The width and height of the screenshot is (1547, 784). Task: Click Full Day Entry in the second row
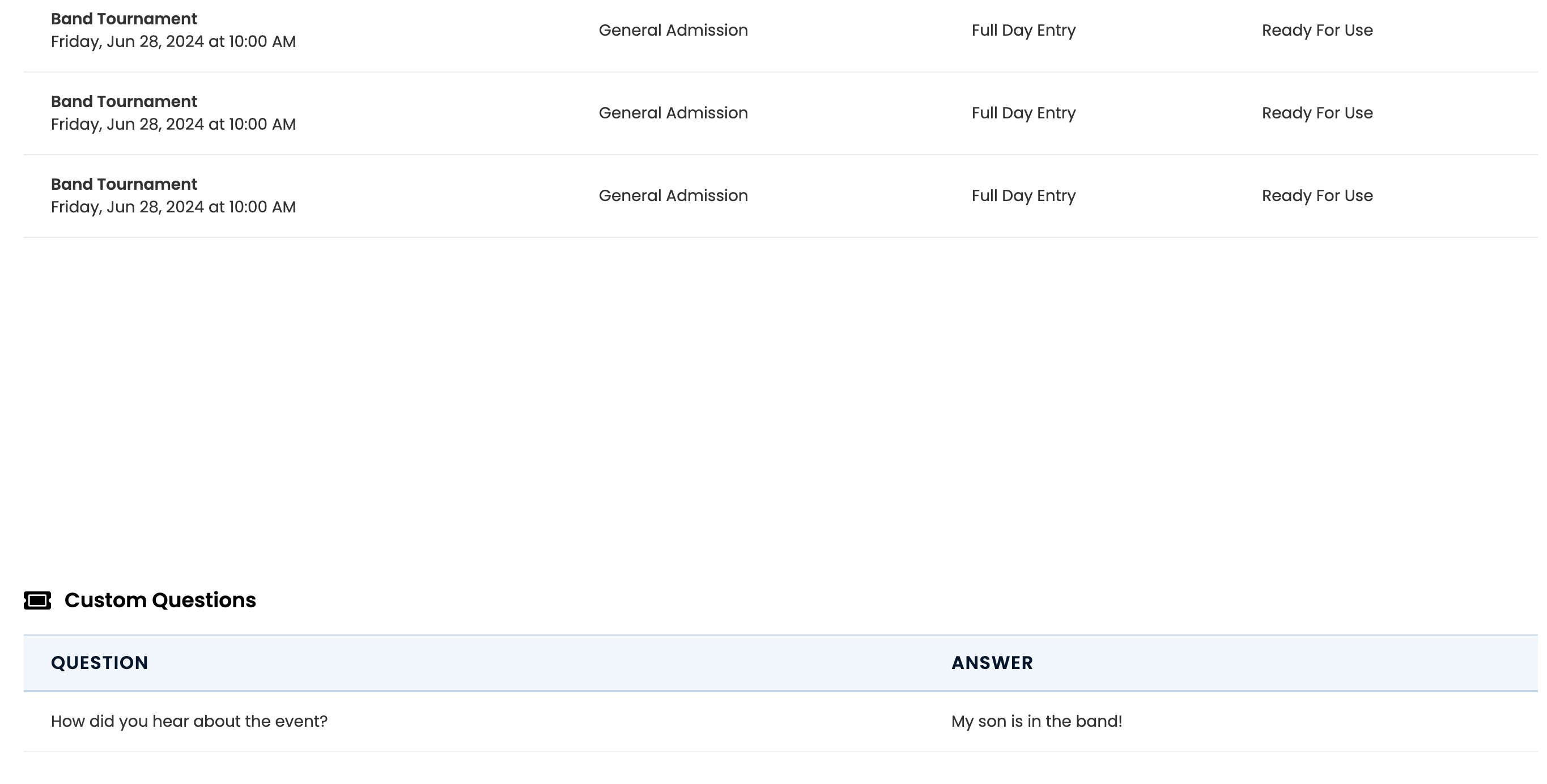click(1023, 113)
